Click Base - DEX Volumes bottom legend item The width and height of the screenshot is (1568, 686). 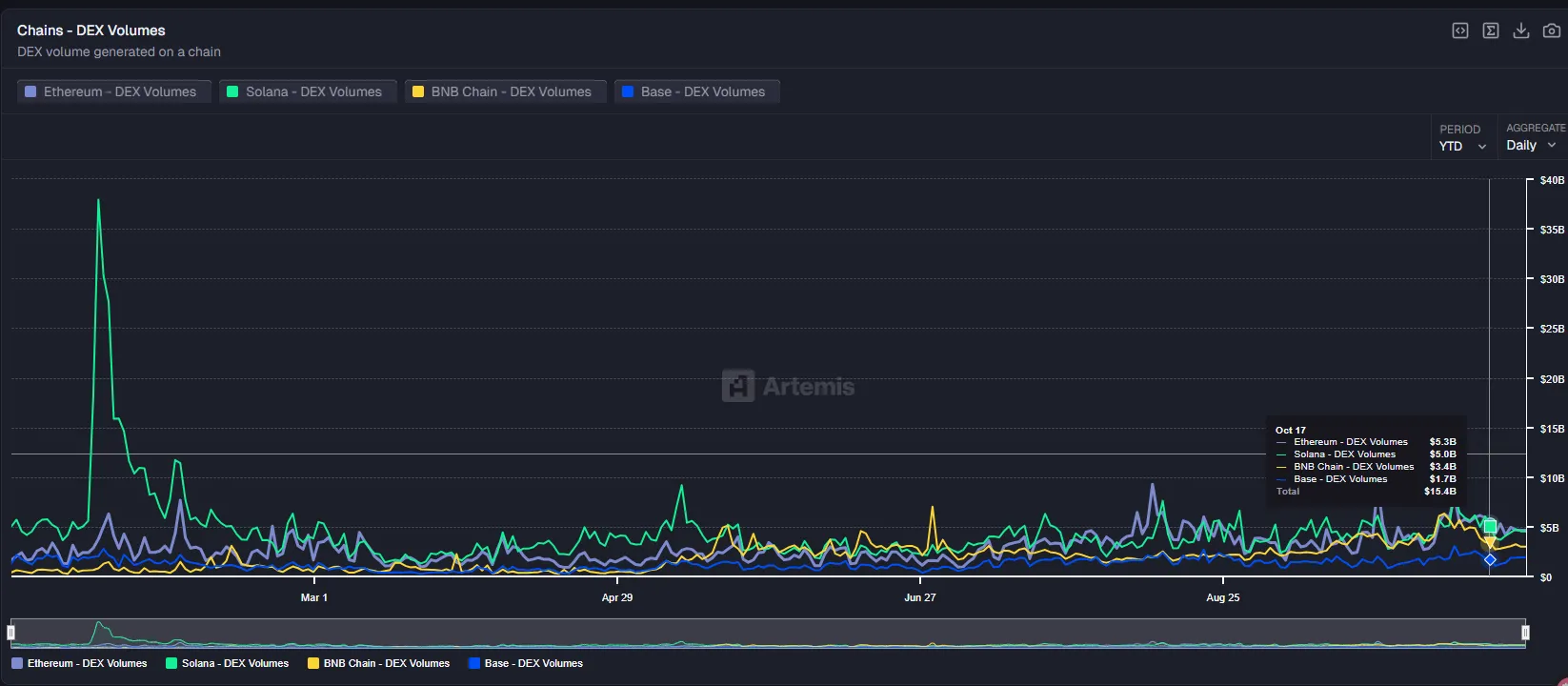(x=526, y=663)
